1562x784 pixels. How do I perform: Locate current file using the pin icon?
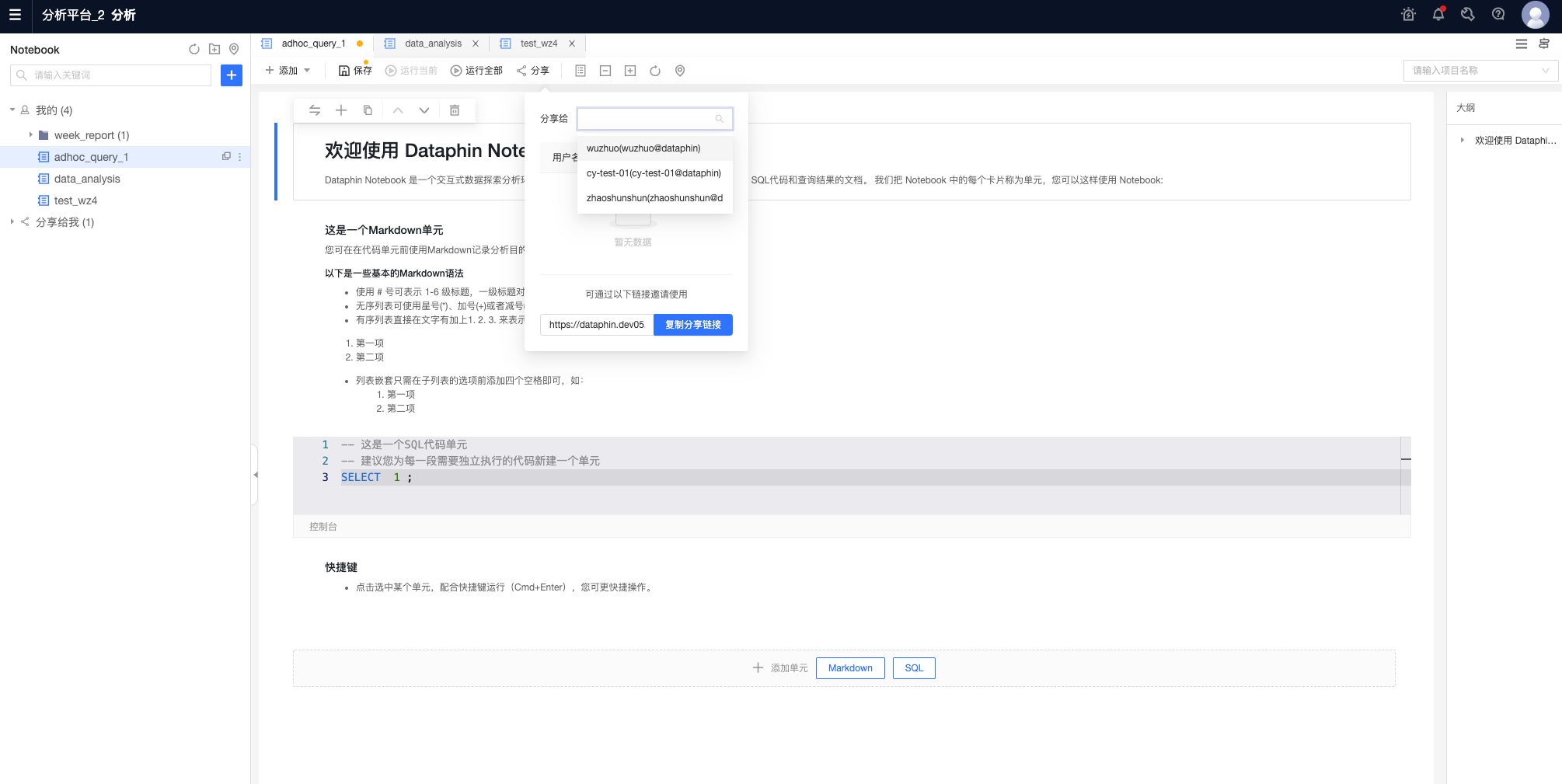[235, 49]
